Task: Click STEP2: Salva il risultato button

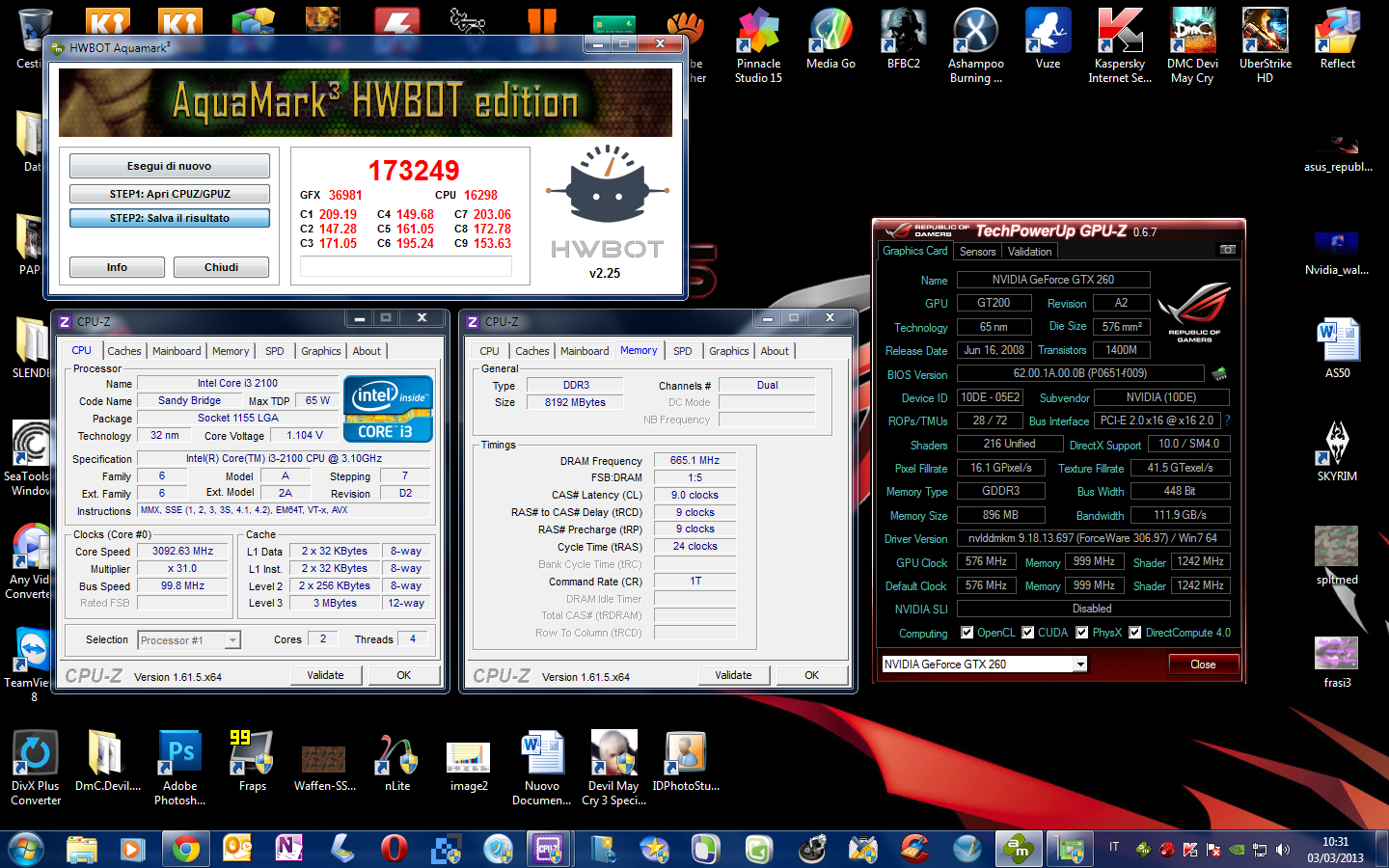Action: coord(169,218)
